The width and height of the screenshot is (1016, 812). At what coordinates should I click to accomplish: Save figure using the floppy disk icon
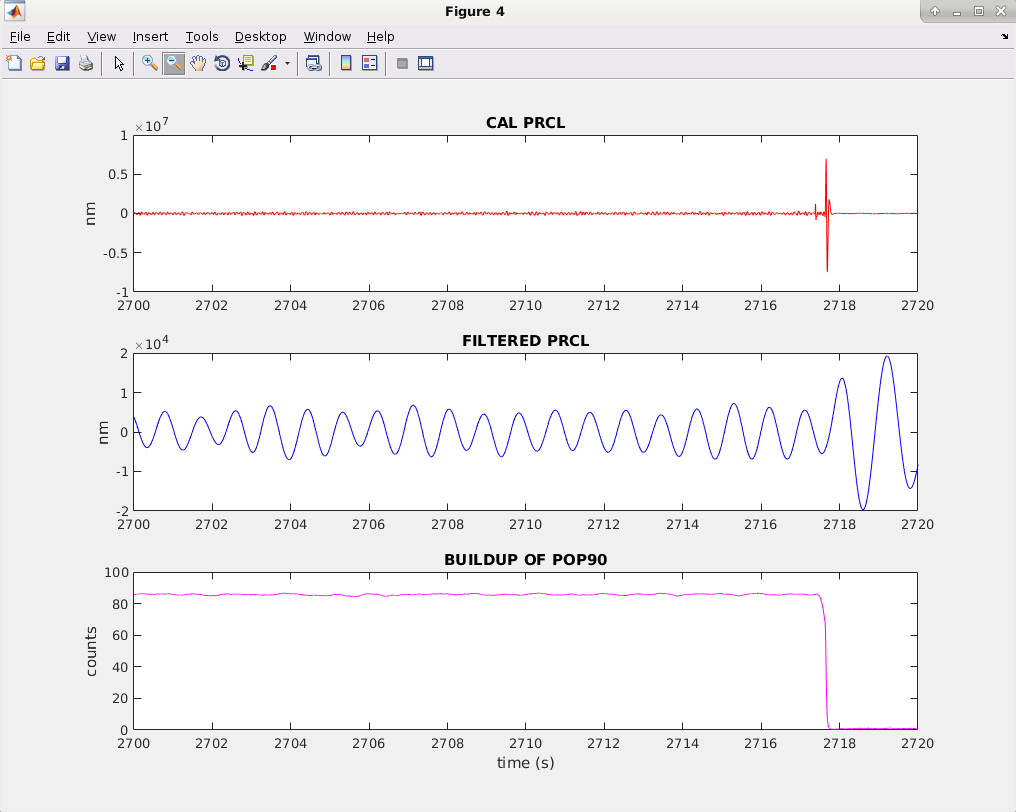pos(62,64)
